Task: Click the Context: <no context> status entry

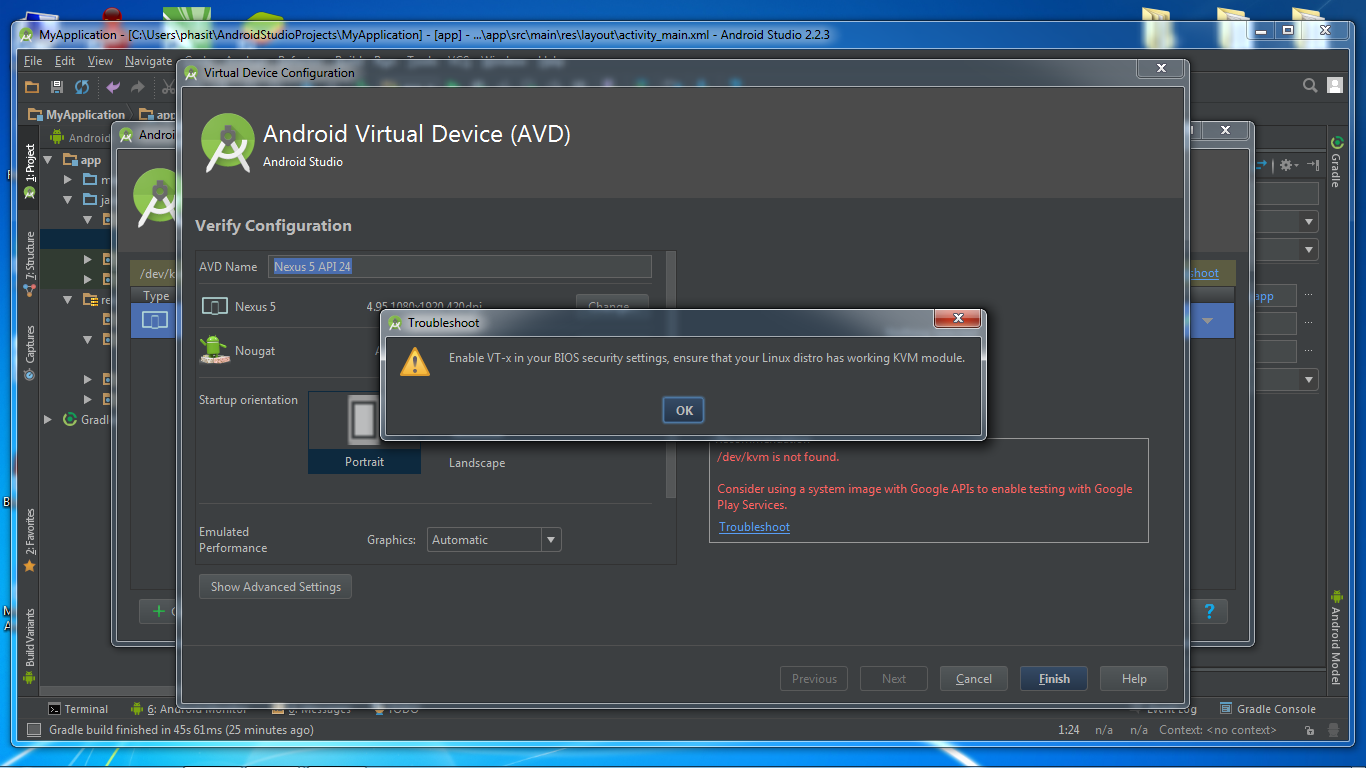Action: (1218, 730)
